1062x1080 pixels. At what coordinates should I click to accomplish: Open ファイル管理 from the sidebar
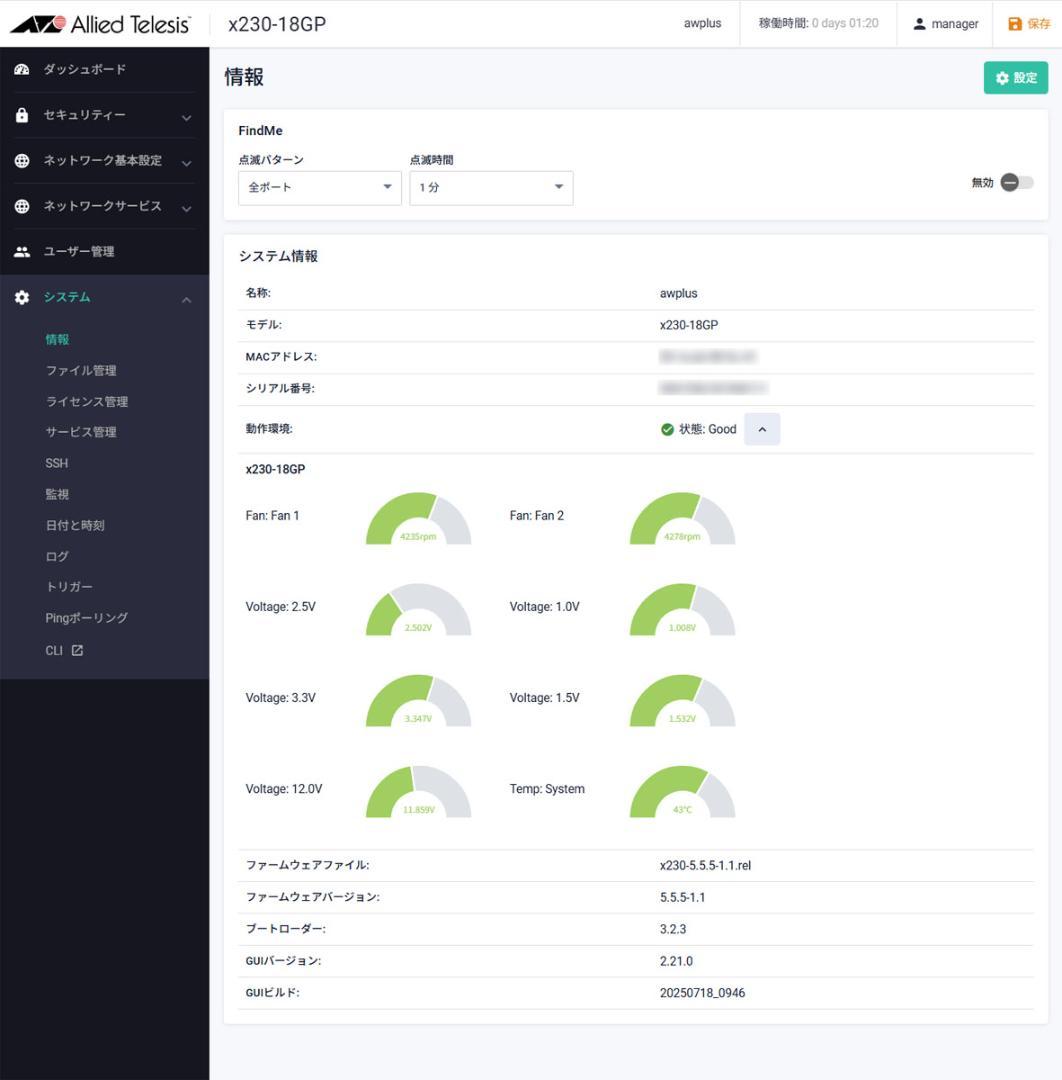(x=81, y=370)
